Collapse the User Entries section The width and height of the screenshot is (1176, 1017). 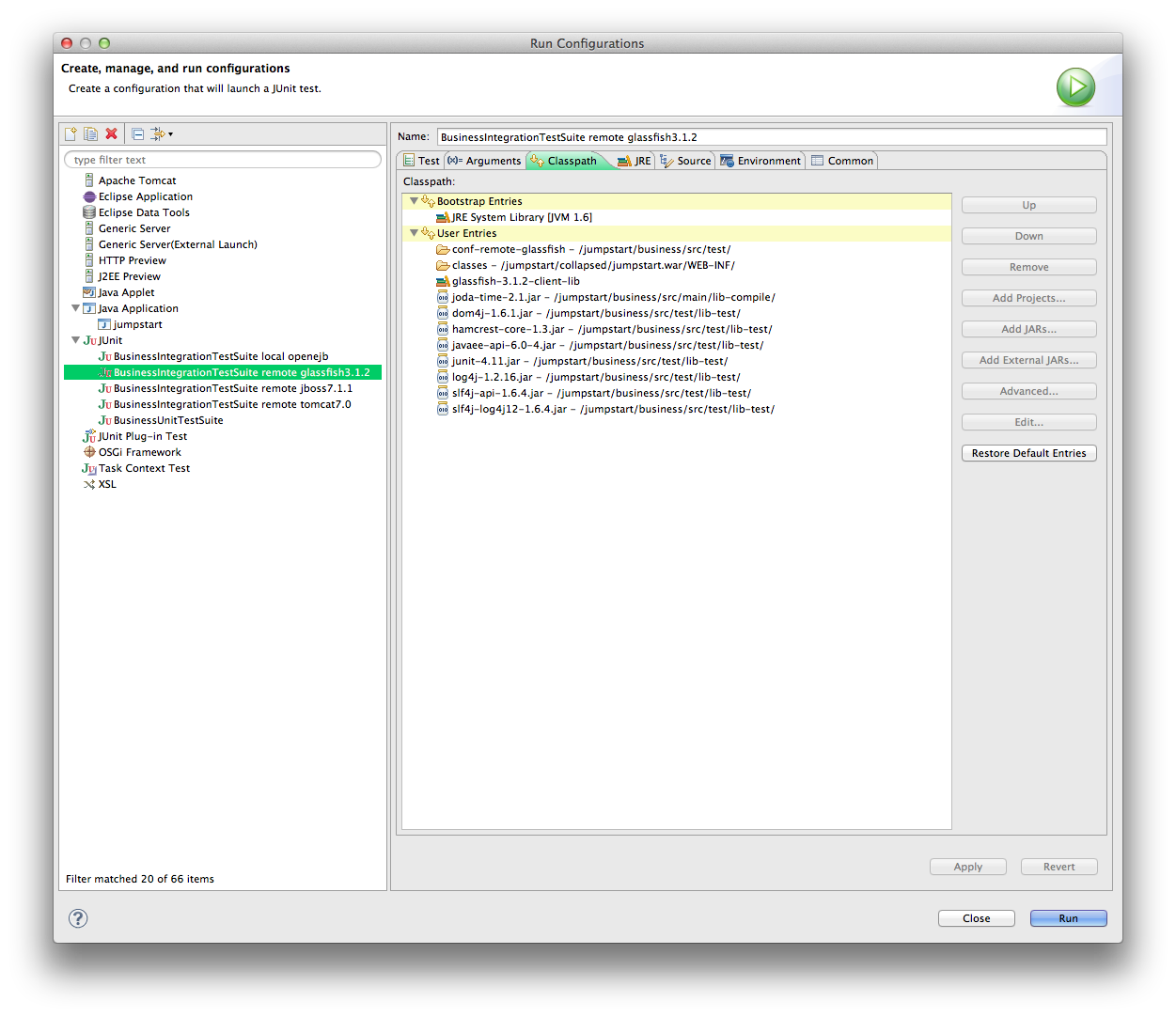point(414,233)
